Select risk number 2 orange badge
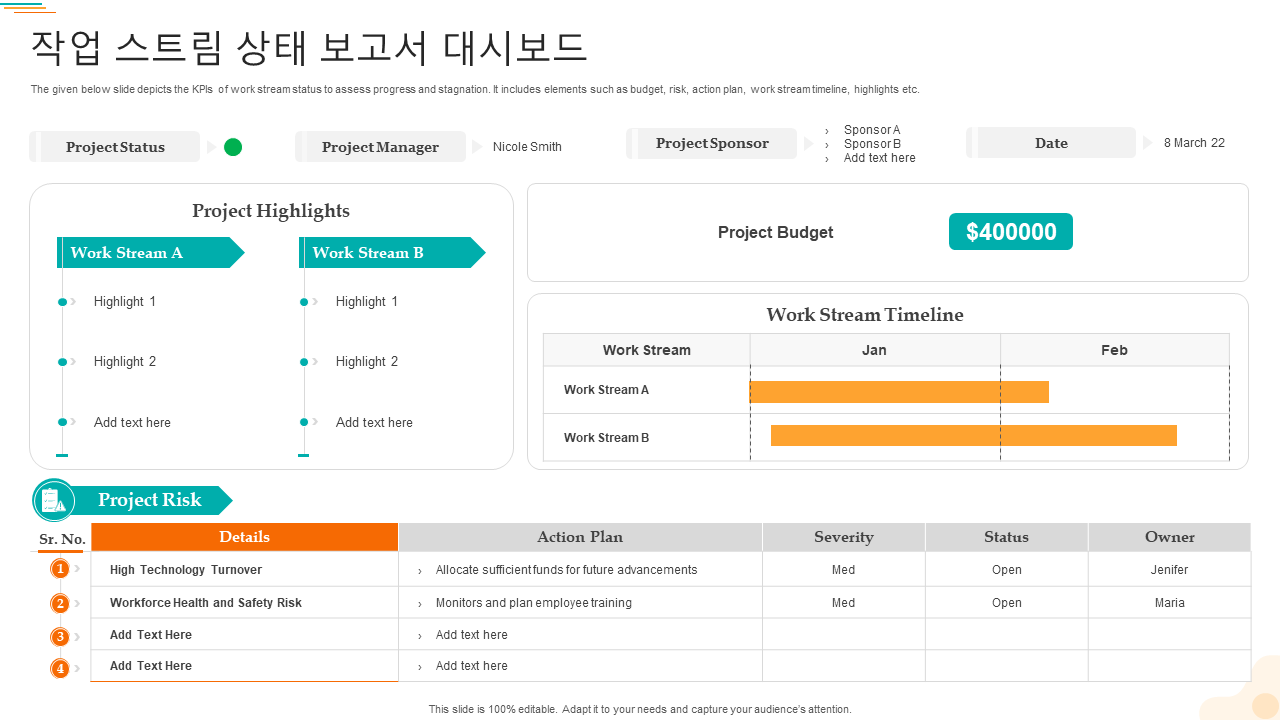The width and height of the screenshot is (1280, 720). click(60, 603)
